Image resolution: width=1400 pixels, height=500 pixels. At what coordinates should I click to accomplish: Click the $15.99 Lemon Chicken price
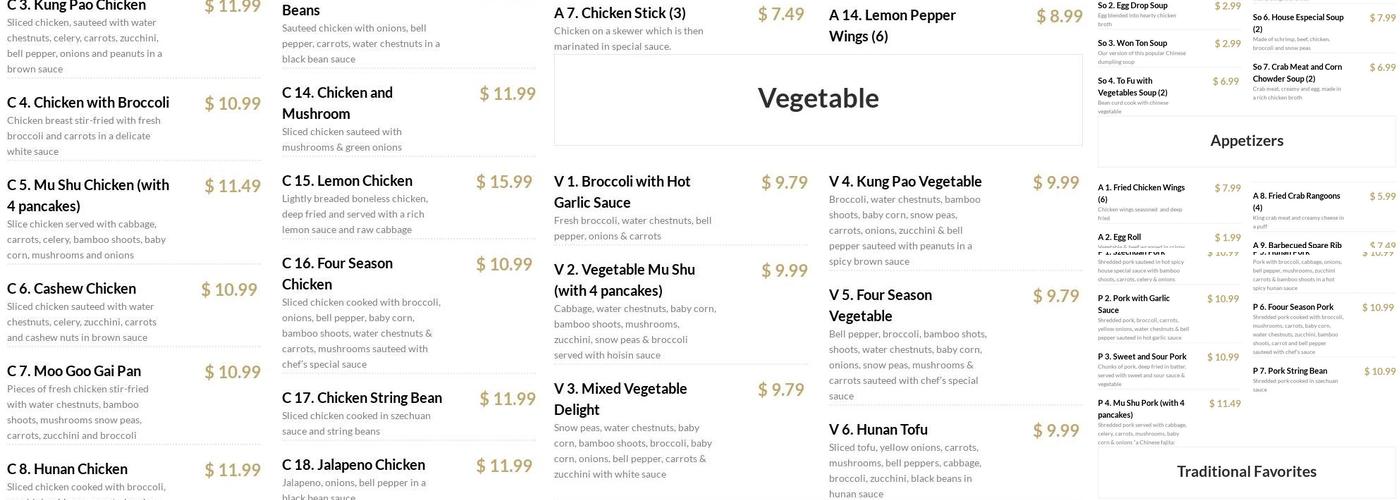(504, 182)
